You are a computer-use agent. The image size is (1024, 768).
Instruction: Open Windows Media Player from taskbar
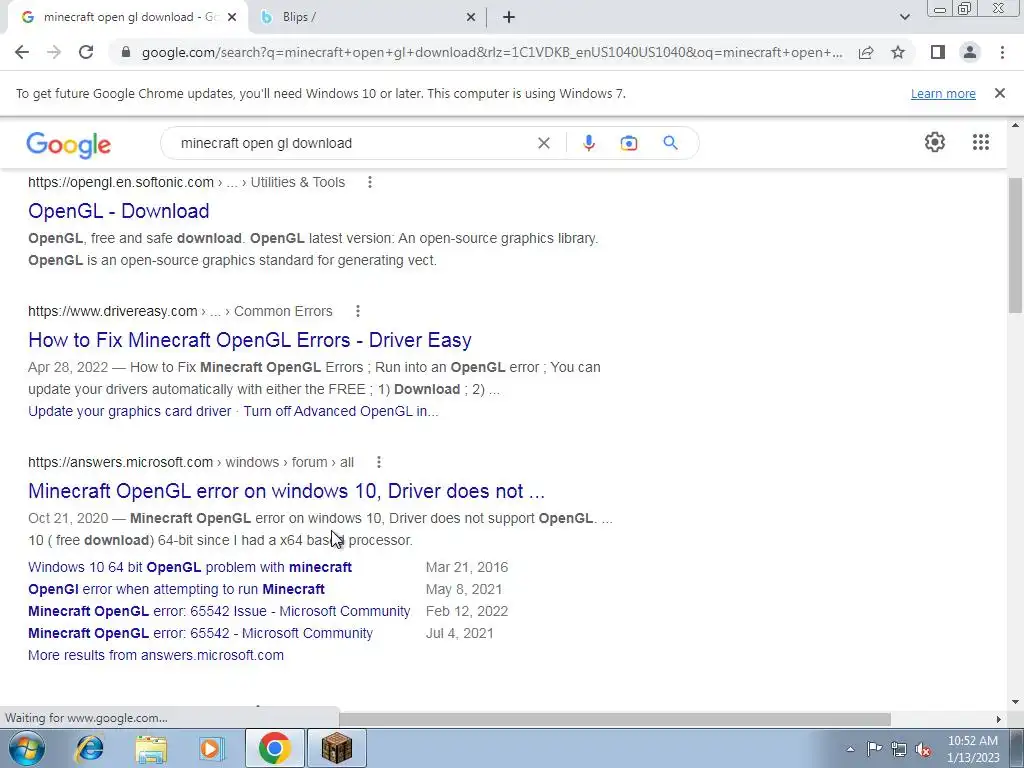(211, 748)
